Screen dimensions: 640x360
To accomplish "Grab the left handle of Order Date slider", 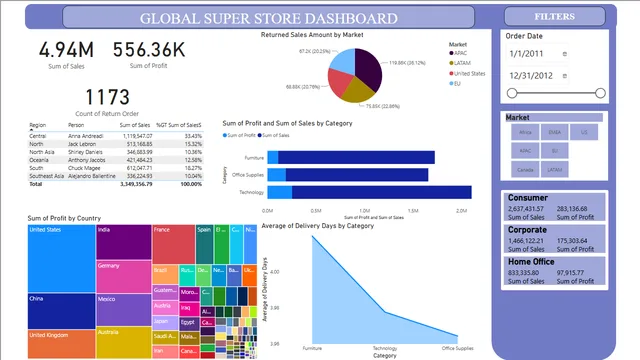I will pos(512,93).
